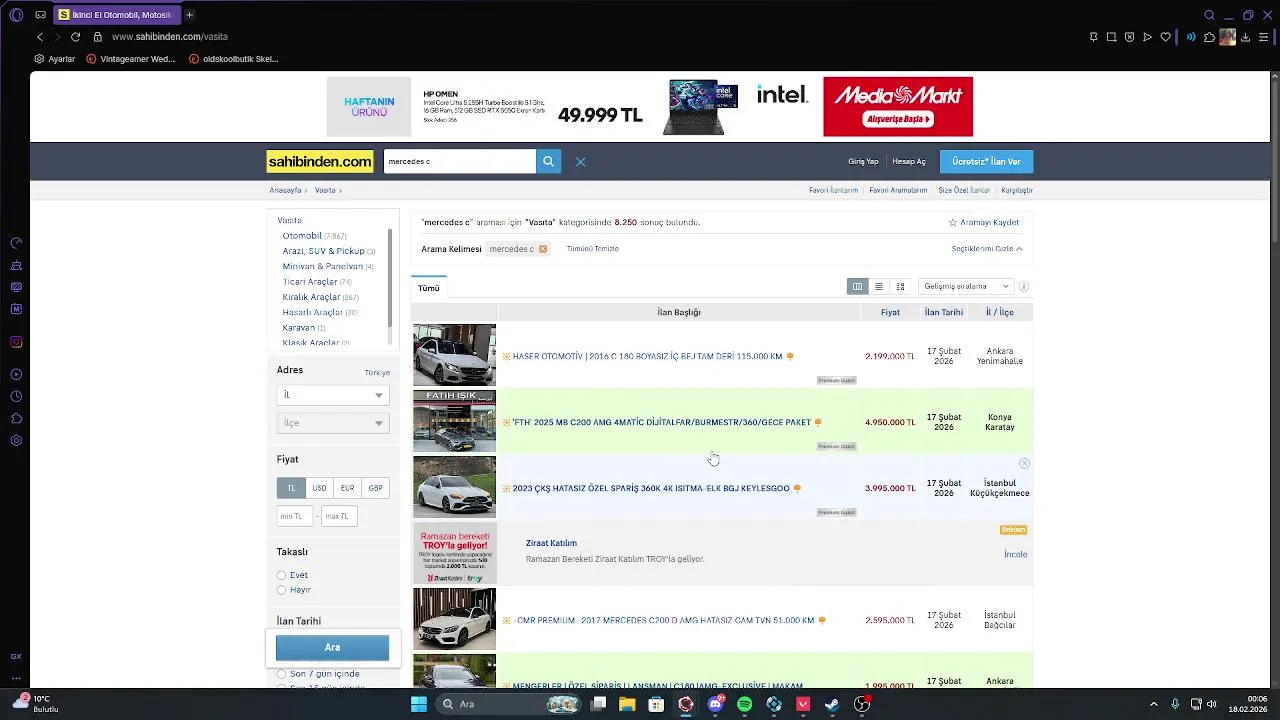The height and width of the screenshot is (720, 1280).
Task: Click the blue 'Ara' filter button
Action: tap(332, 648)
